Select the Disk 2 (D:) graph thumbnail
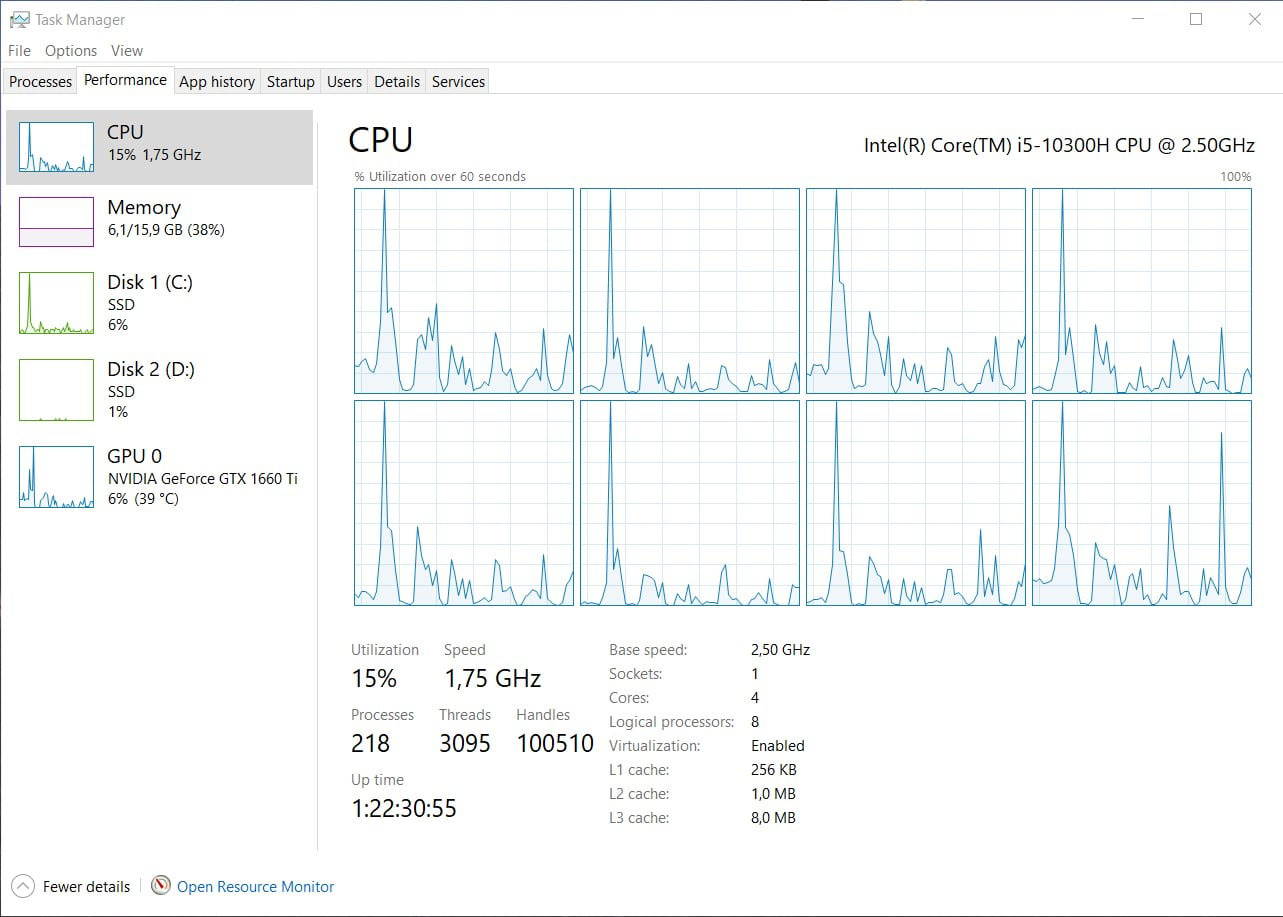The height and width of the screenshot is (917, 1283). 56,390
